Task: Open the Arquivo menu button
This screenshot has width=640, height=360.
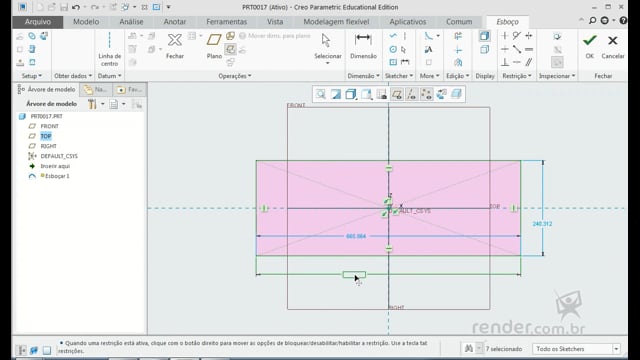Action: [38, 22]
